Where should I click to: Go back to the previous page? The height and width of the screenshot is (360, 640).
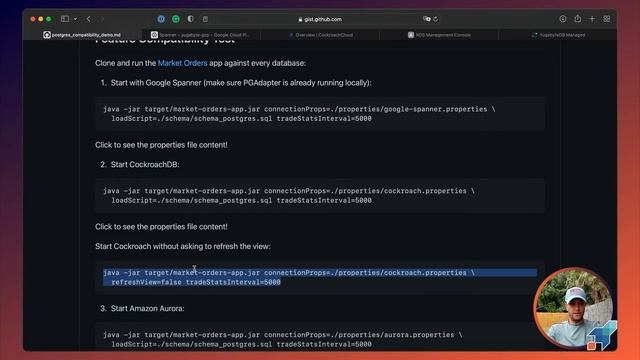click(89, 19)
